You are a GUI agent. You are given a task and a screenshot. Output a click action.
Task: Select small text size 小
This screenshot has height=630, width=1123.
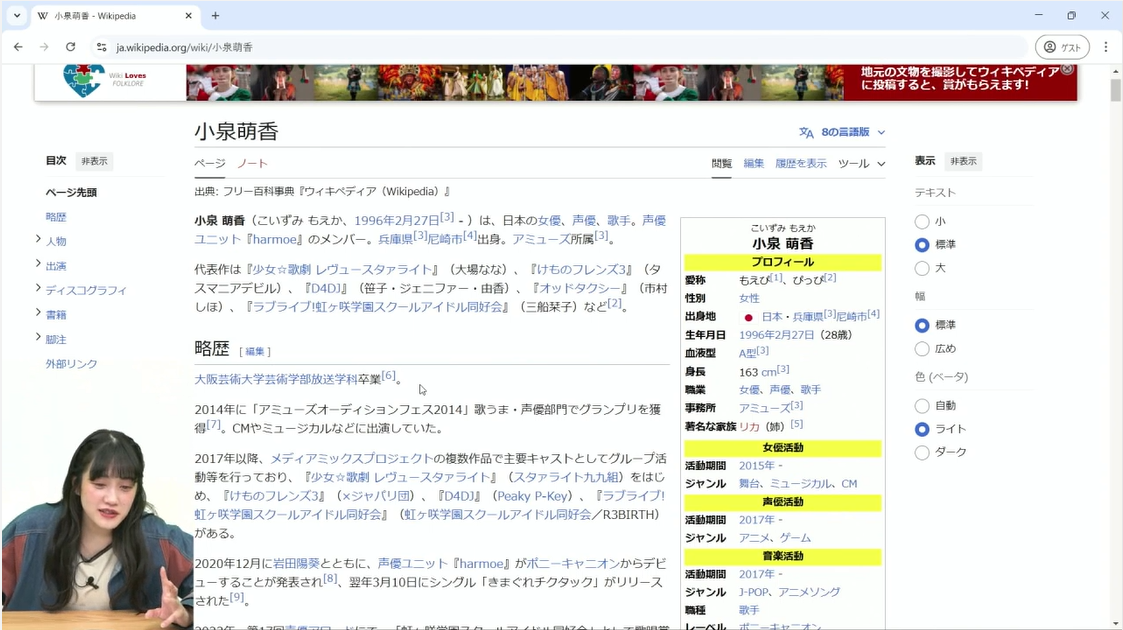(922, 222)
